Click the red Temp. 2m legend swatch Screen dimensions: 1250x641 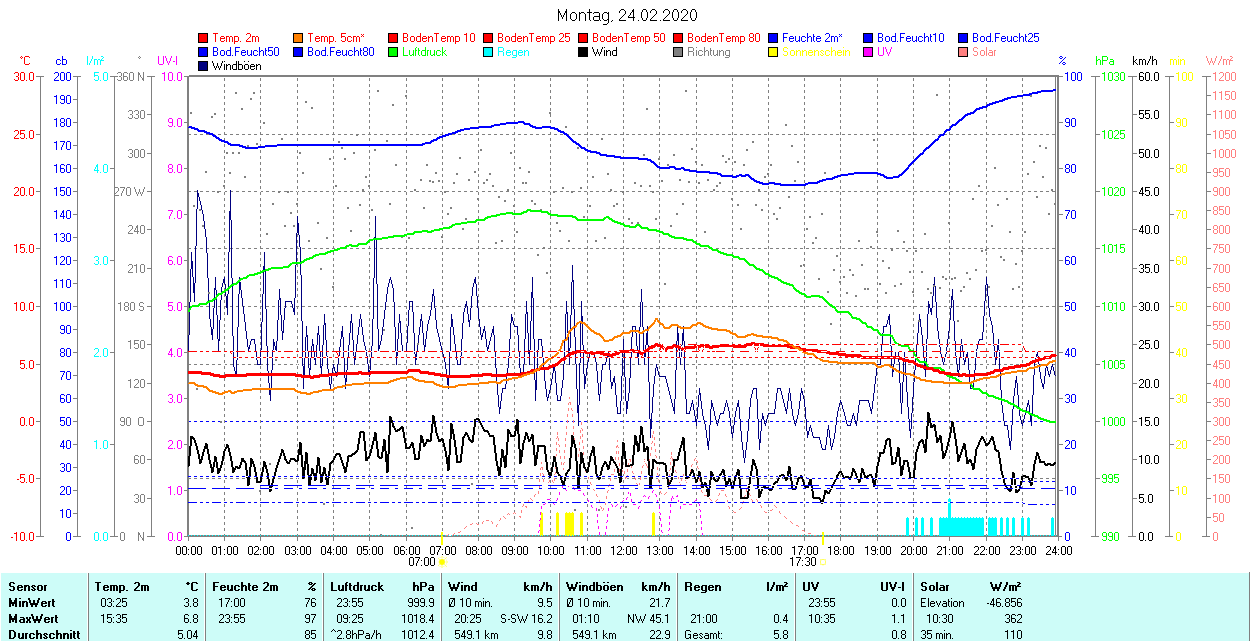click(204, 38)
